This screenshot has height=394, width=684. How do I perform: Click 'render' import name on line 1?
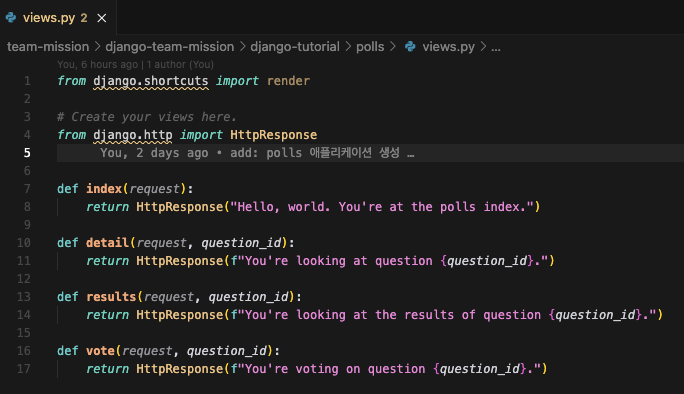(288, 81)
